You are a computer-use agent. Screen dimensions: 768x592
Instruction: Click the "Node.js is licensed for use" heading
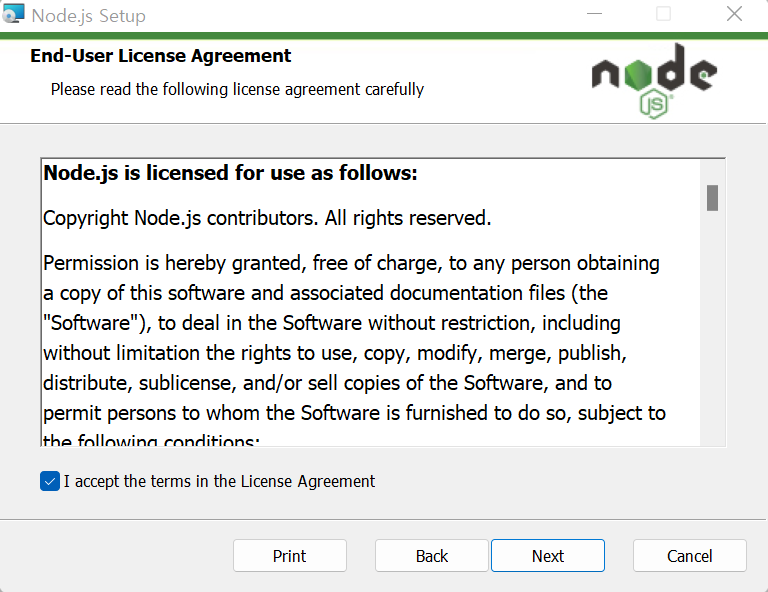230,173
